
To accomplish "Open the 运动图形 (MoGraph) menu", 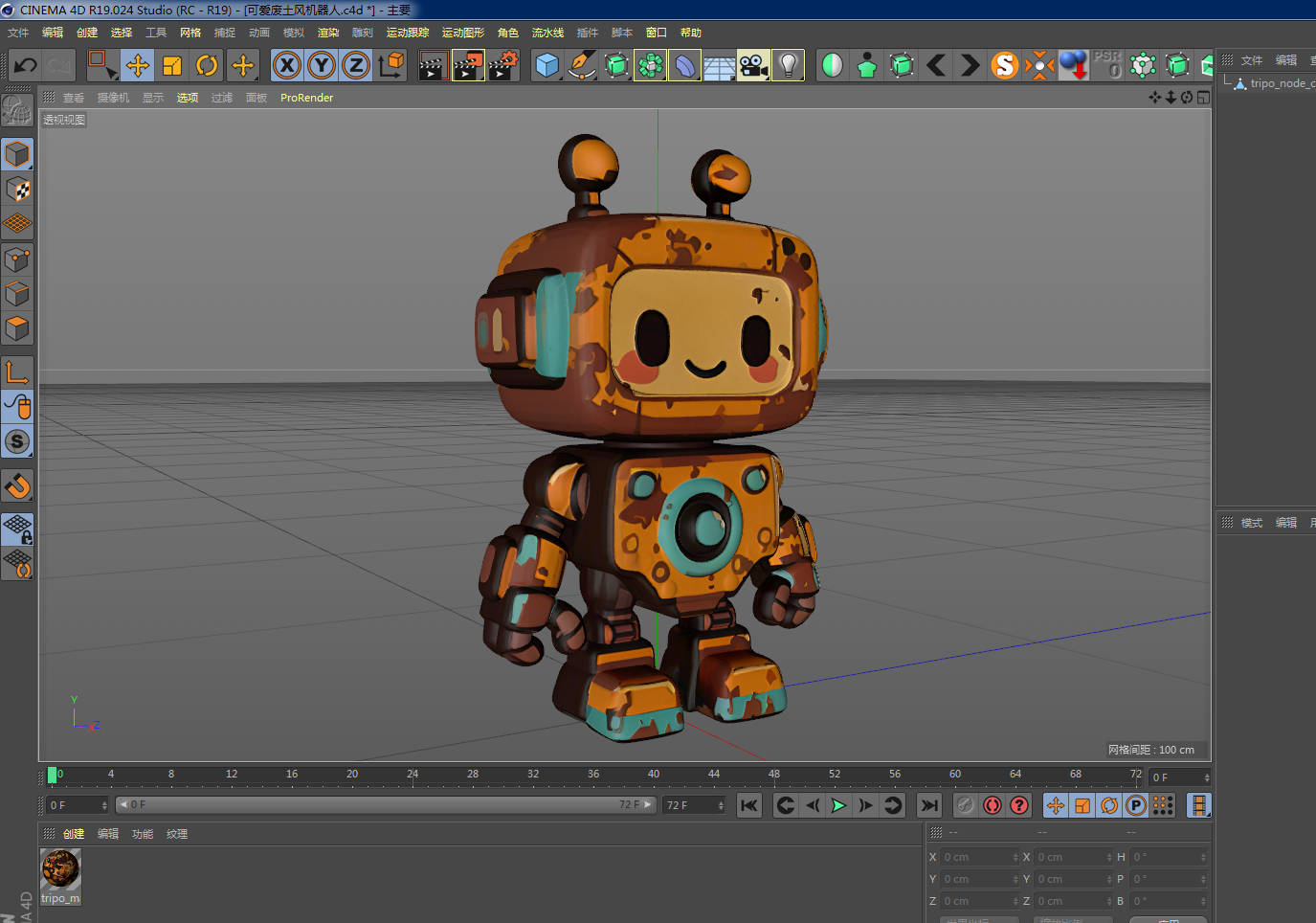I will point(463,33).
